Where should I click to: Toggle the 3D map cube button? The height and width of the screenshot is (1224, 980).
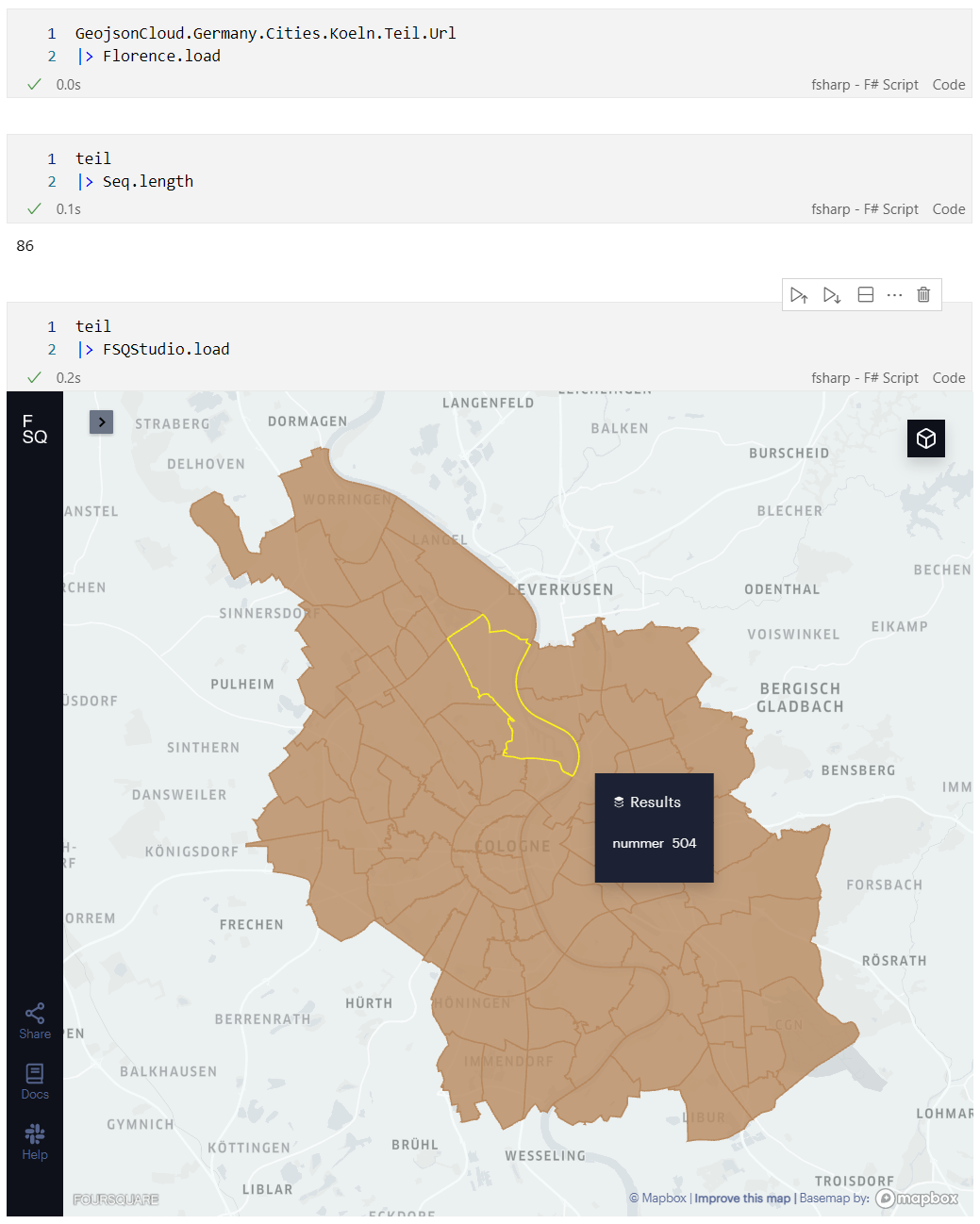click(x=926, y=438)
